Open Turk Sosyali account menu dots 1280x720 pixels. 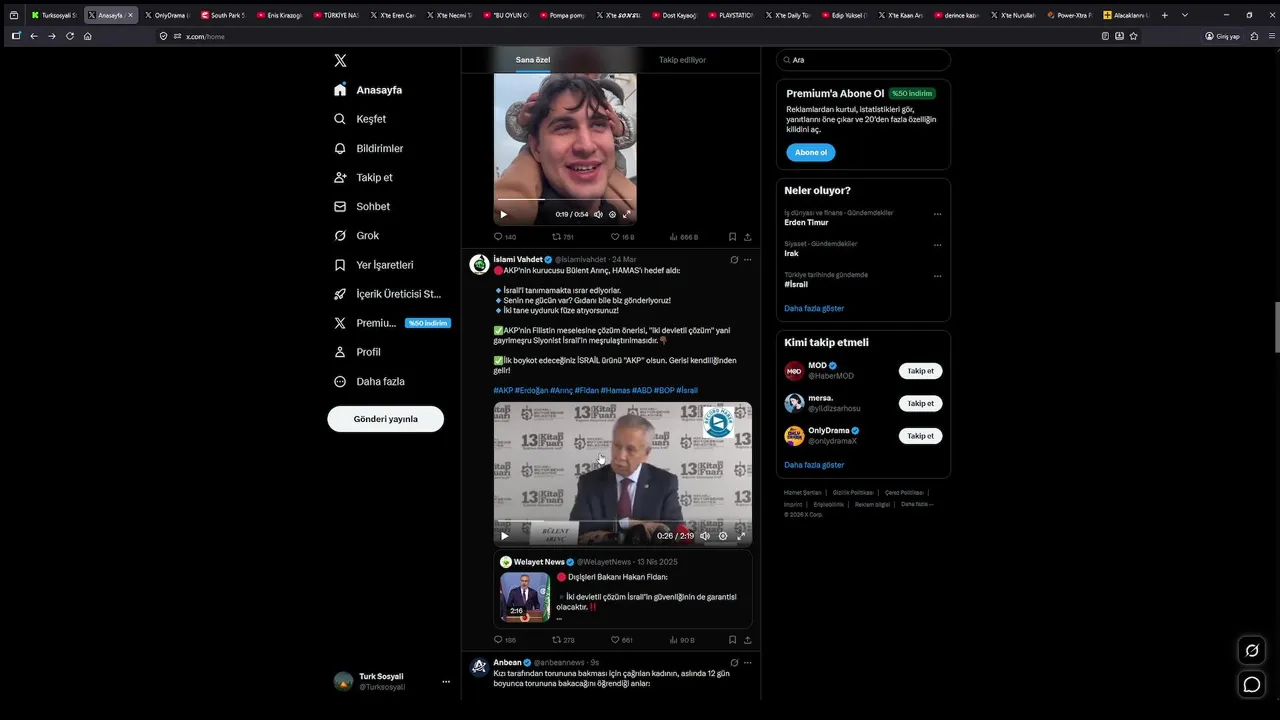(x=446, y=682)
